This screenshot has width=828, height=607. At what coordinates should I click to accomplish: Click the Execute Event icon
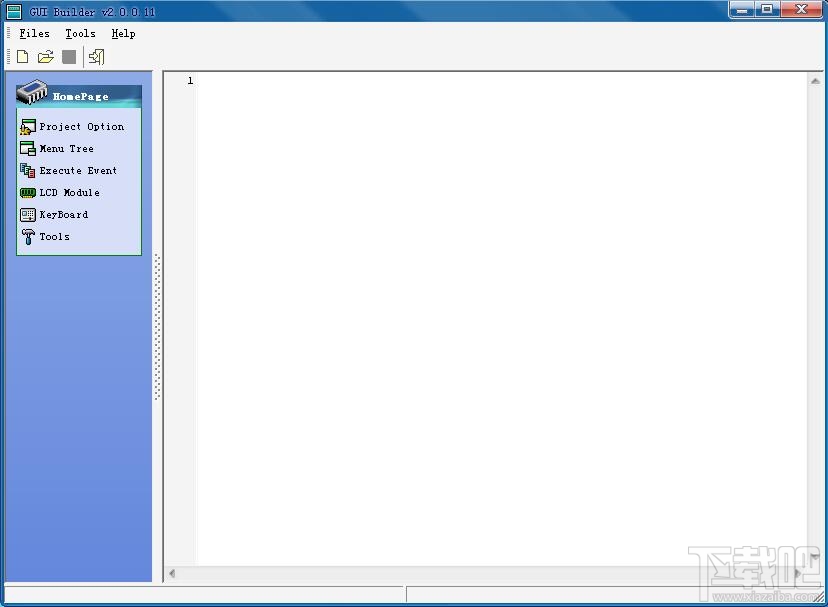tap(28, 171)
